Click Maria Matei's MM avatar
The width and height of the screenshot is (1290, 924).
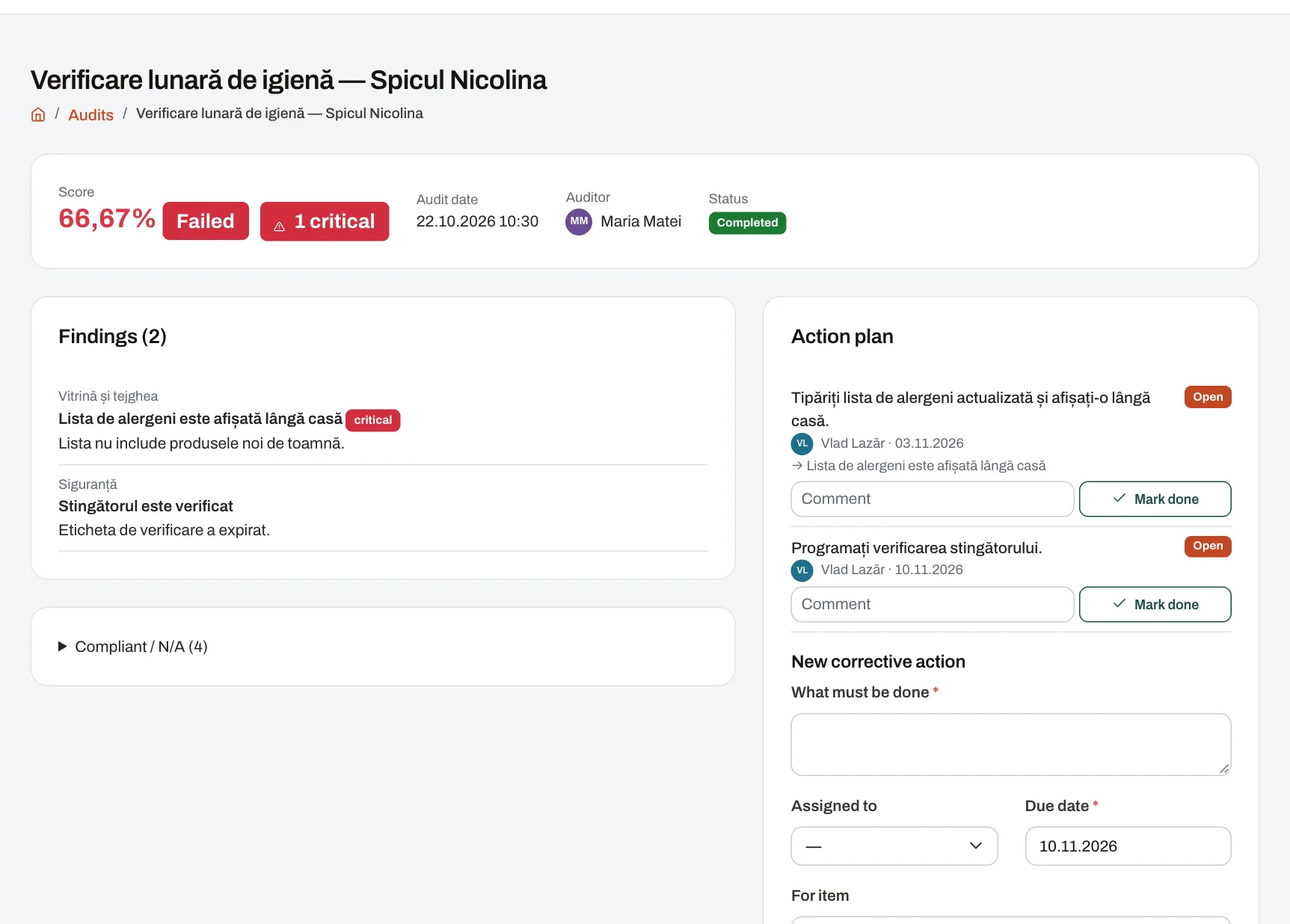pos(579,221)
